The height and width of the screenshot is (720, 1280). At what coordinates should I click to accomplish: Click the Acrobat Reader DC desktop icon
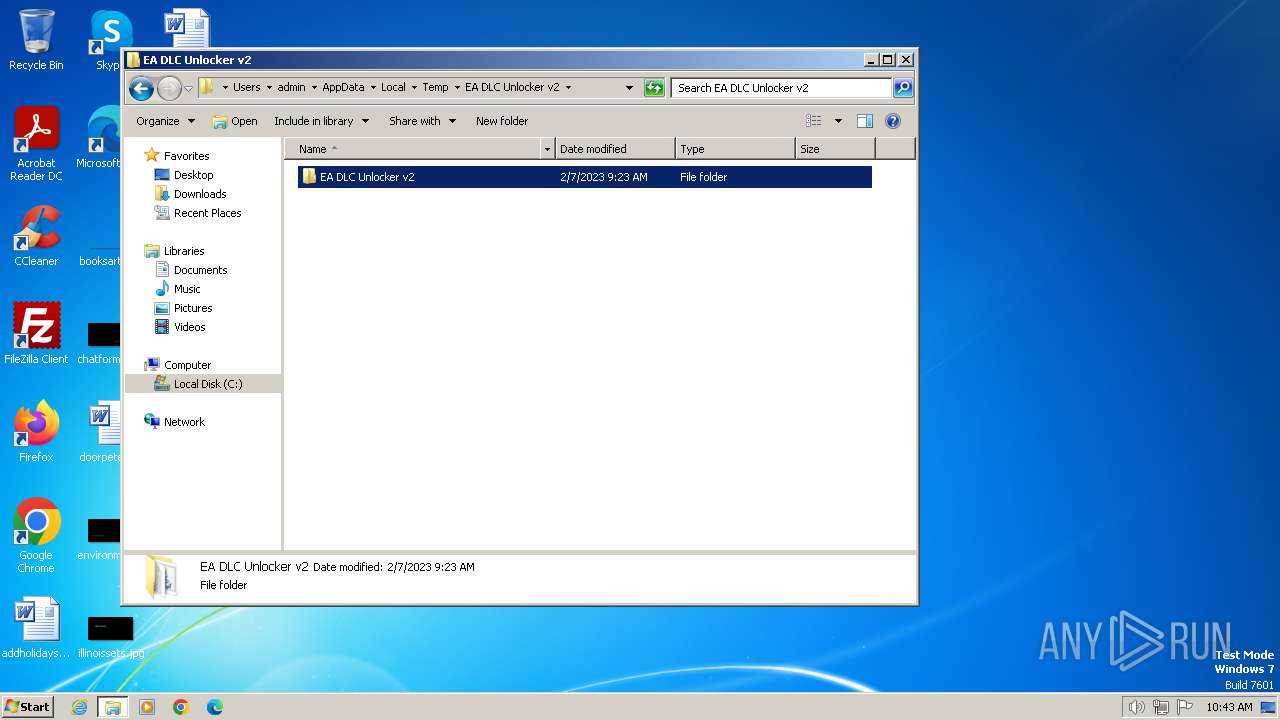point(36,145)
